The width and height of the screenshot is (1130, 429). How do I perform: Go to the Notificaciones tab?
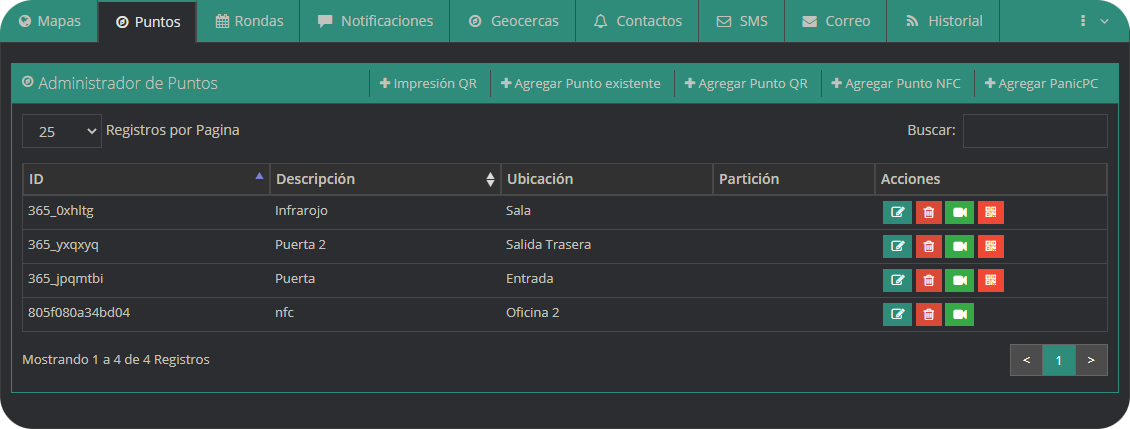click(375, 21)
